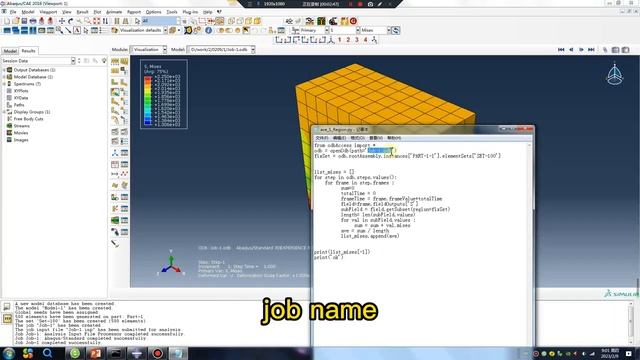The width and height of the screenshot is (640, 360).
Task: Open the Visualization defaults dropdown
Action: pyautogui.click(x=165, y=30)
